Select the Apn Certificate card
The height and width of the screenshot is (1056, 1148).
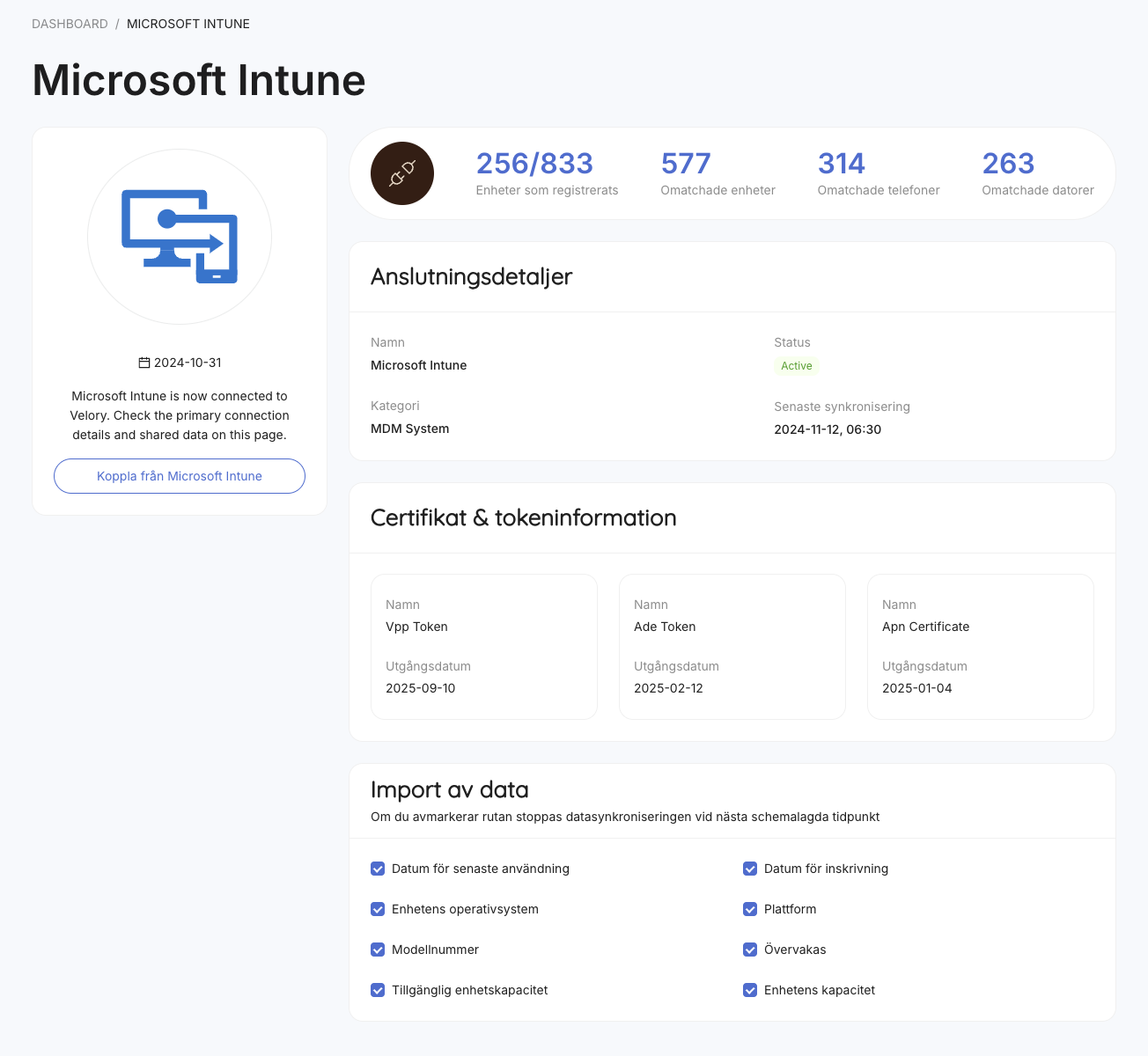pyautogui.click(x=981, y=647)
